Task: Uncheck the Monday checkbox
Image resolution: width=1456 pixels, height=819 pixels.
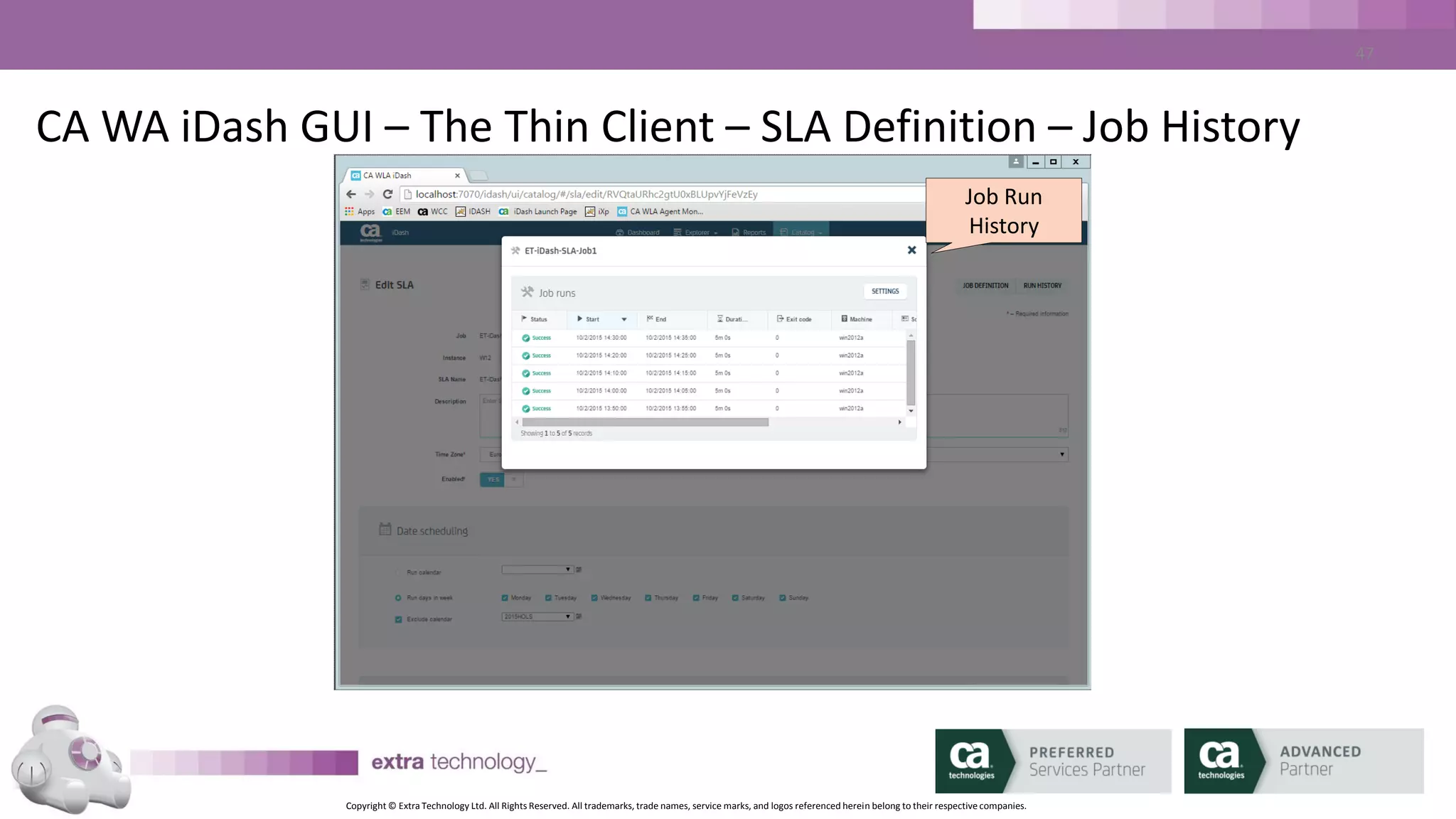Action: [505, 598]
